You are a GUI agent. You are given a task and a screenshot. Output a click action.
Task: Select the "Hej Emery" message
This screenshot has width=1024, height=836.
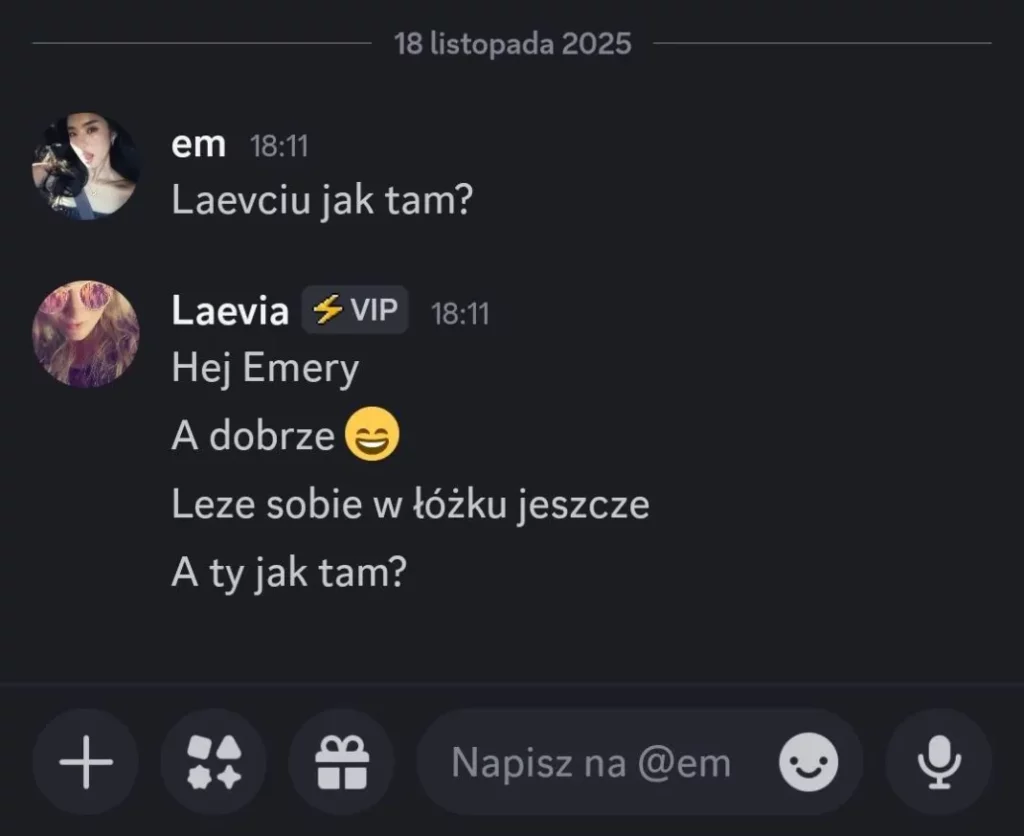265,369
